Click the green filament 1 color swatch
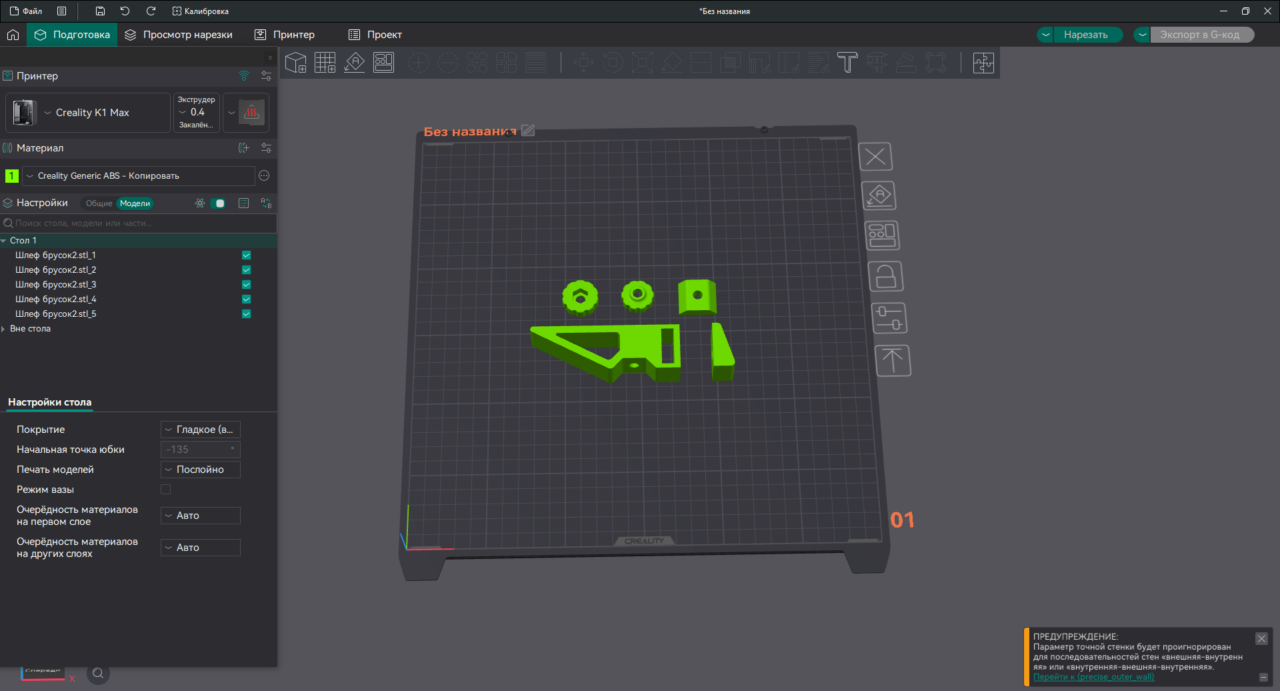The width and height of the screenshot is (1280, 691). point(12,176)
